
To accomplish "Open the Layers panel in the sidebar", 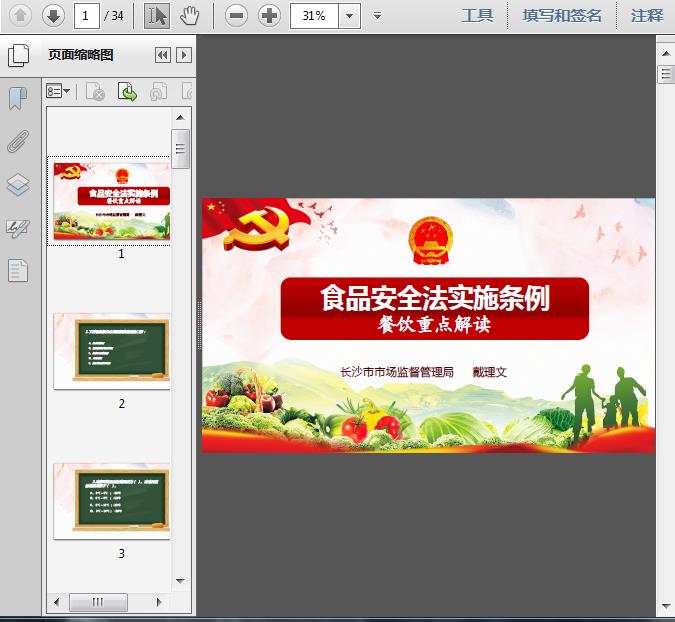I will coord(18,185).
